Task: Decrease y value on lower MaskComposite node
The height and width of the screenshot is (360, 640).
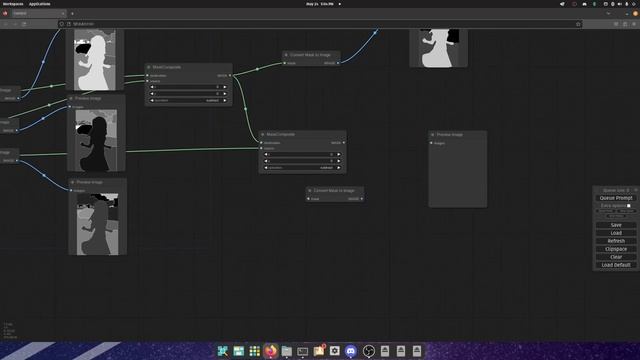Action: (x=266, y=161)
